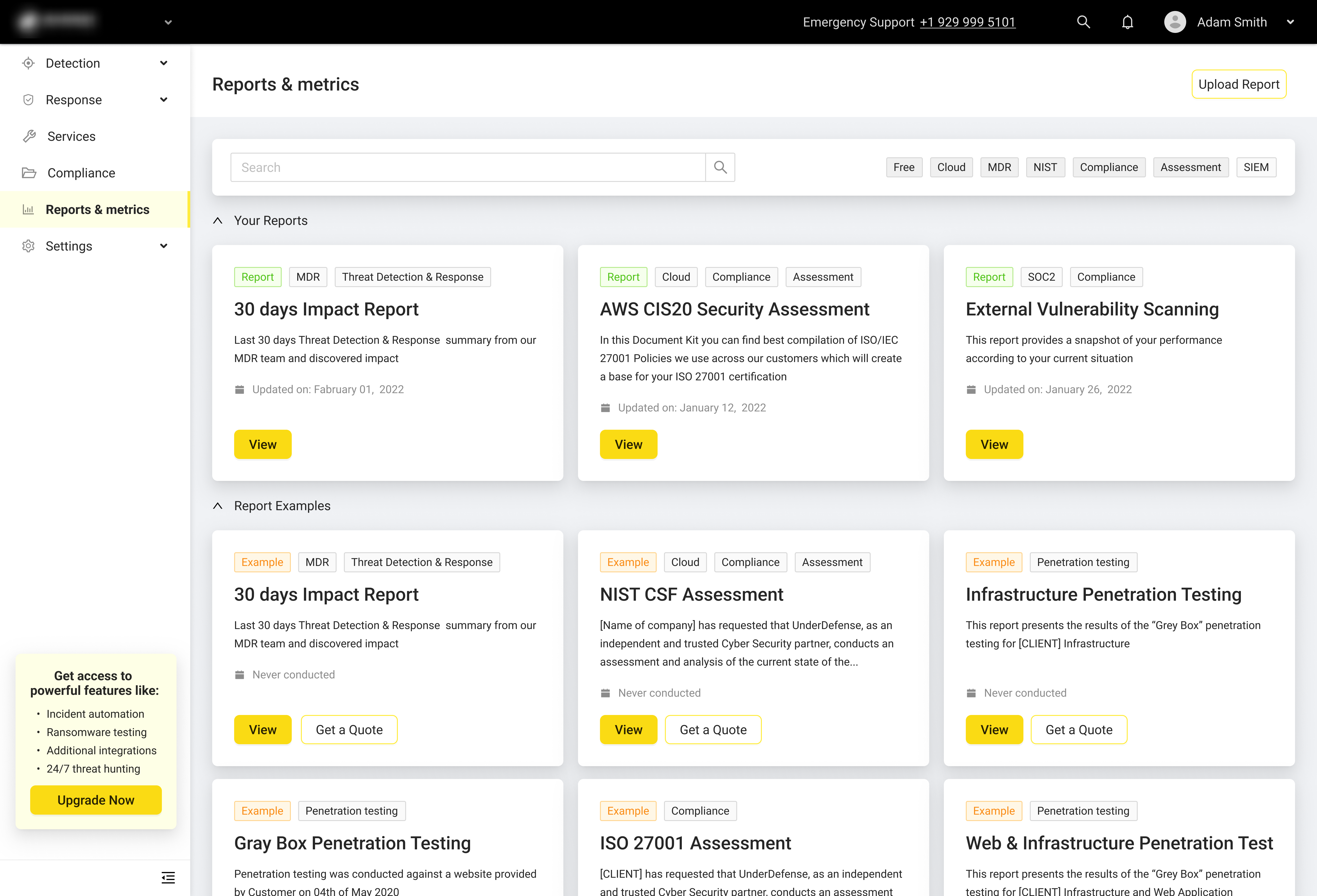Click calendar icon beside February 01, 2022
The image size is (1317, 896).
pos(239,390)
